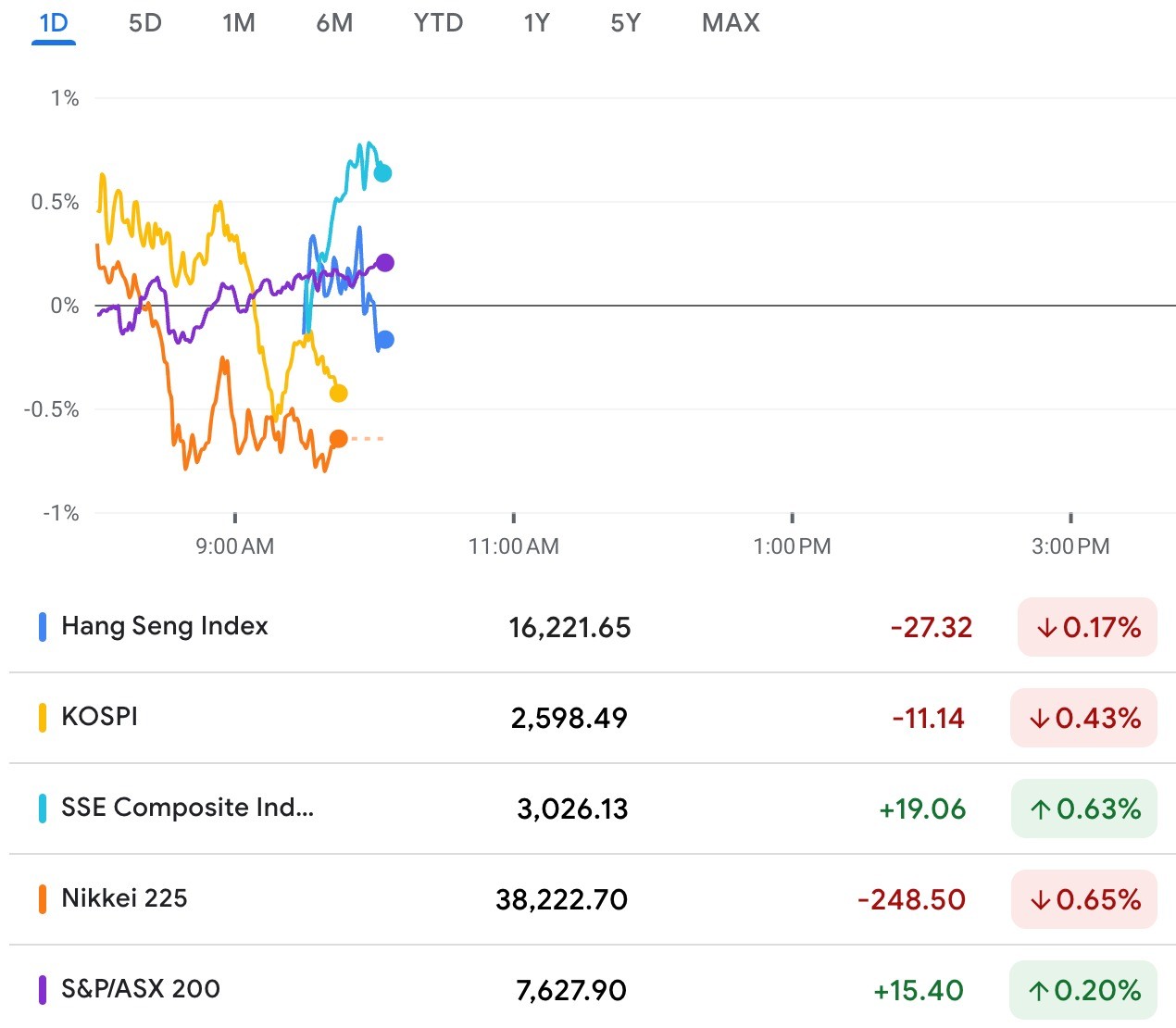Click the 1:00 PM time axis label

point(793,546)
